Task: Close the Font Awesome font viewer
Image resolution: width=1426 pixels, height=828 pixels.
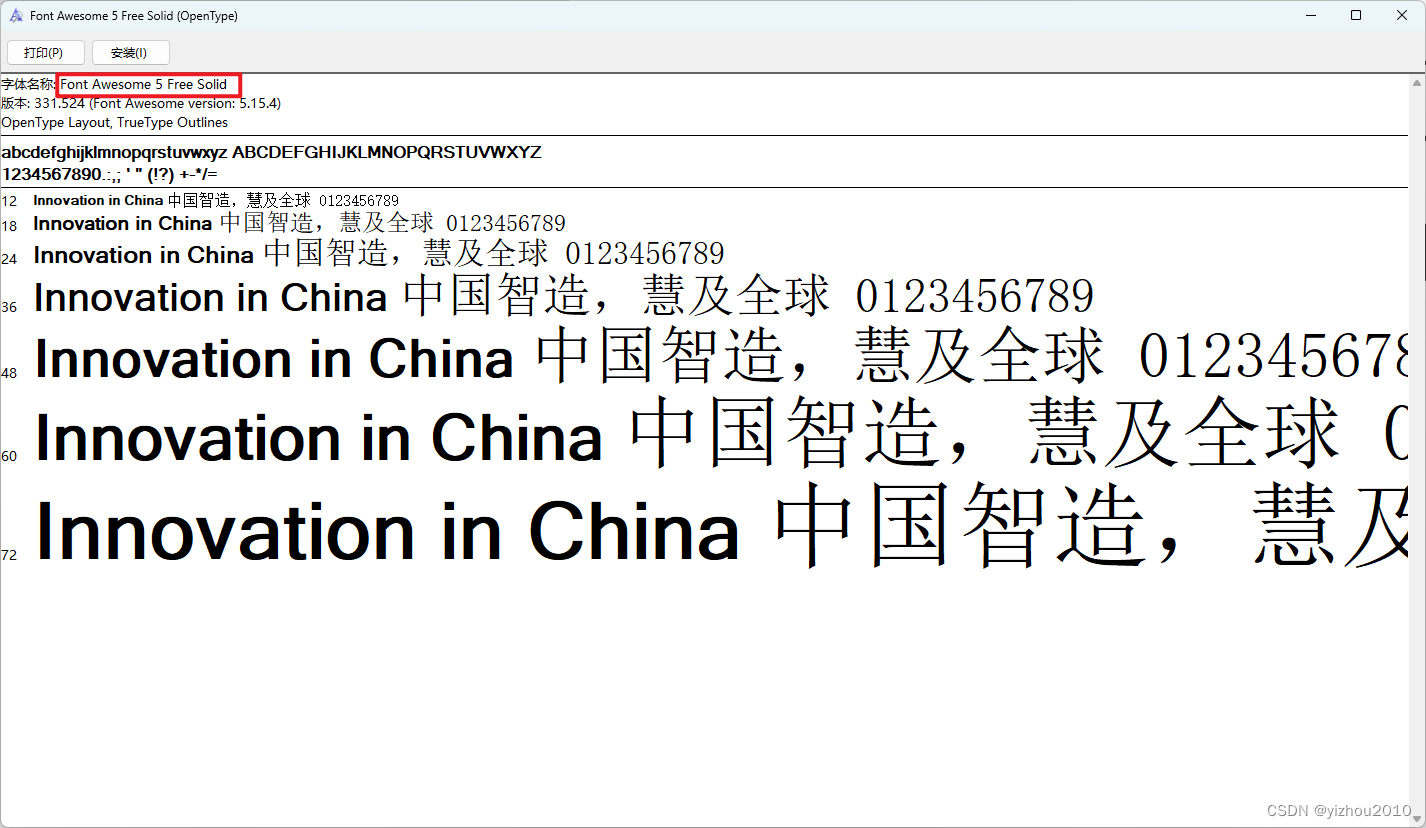Action: point(1402,15)
